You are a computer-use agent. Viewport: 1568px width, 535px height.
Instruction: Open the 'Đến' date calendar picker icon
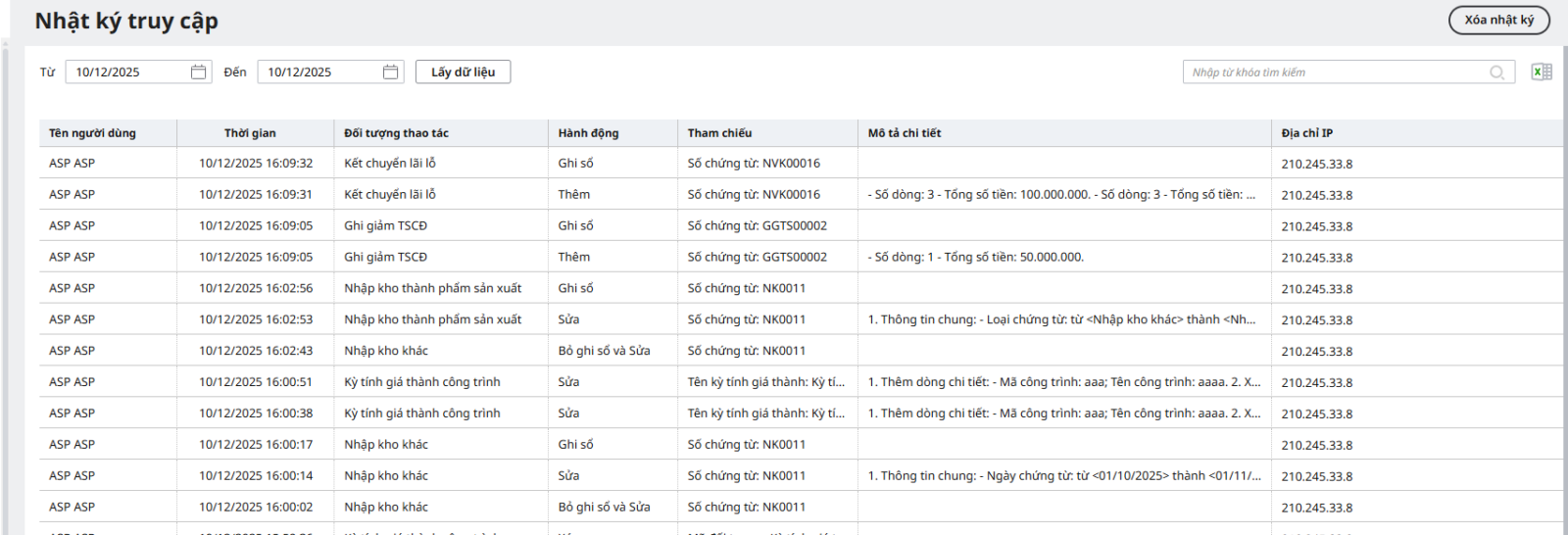(x=391, y=73)
